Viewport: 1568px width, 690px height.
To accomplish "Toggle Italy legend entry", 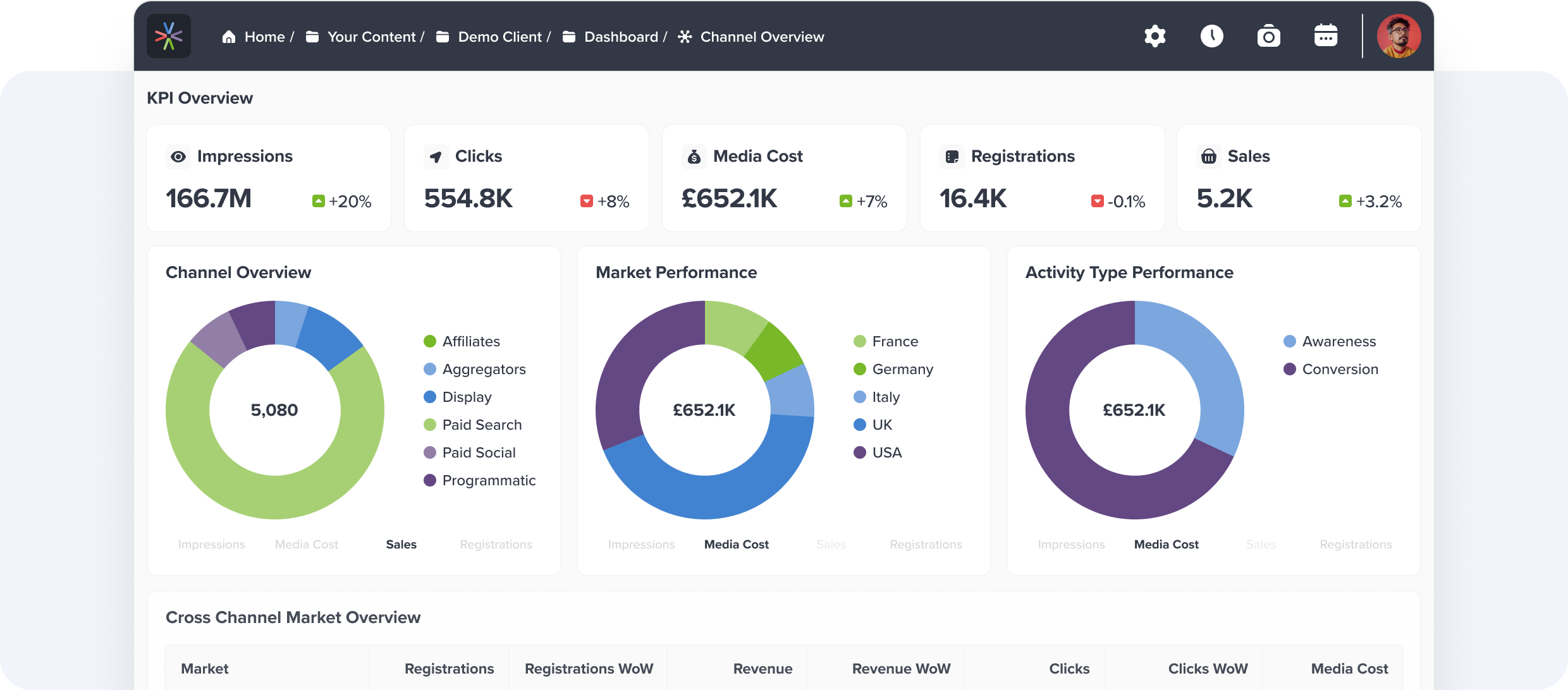I will tap(876, 397).
